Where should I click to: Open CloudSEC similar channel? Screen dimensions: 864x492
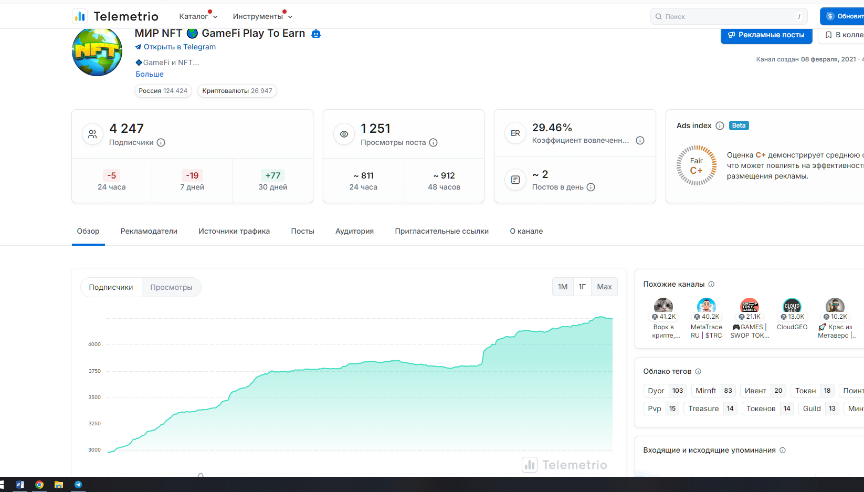(792, 315)
